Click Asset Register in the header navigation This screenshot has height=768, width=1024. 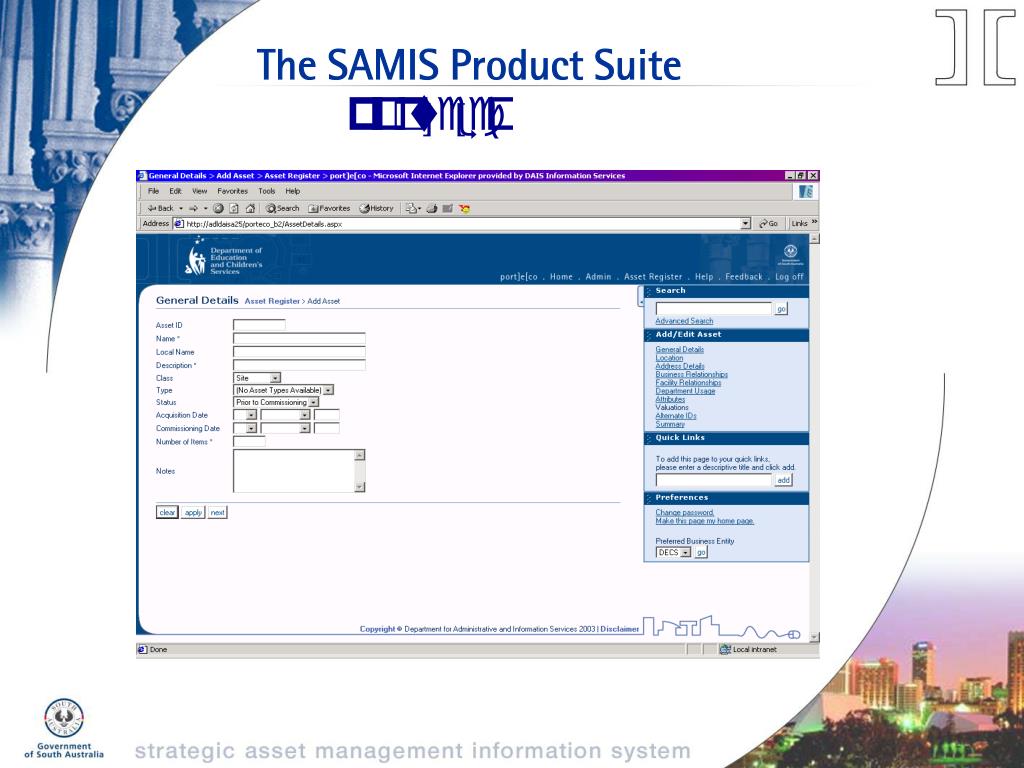653,277
